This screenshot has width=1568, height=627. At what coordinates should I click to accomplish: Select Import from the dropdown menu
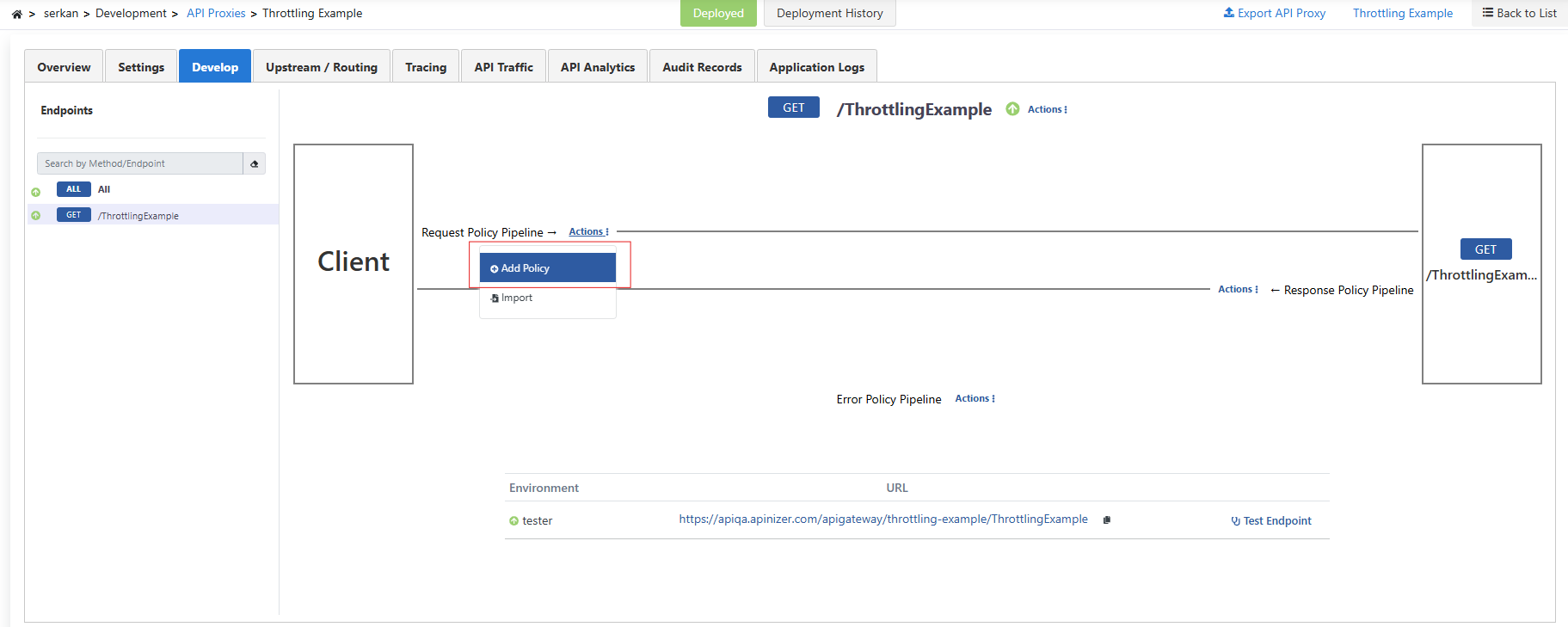pos(516,298)
